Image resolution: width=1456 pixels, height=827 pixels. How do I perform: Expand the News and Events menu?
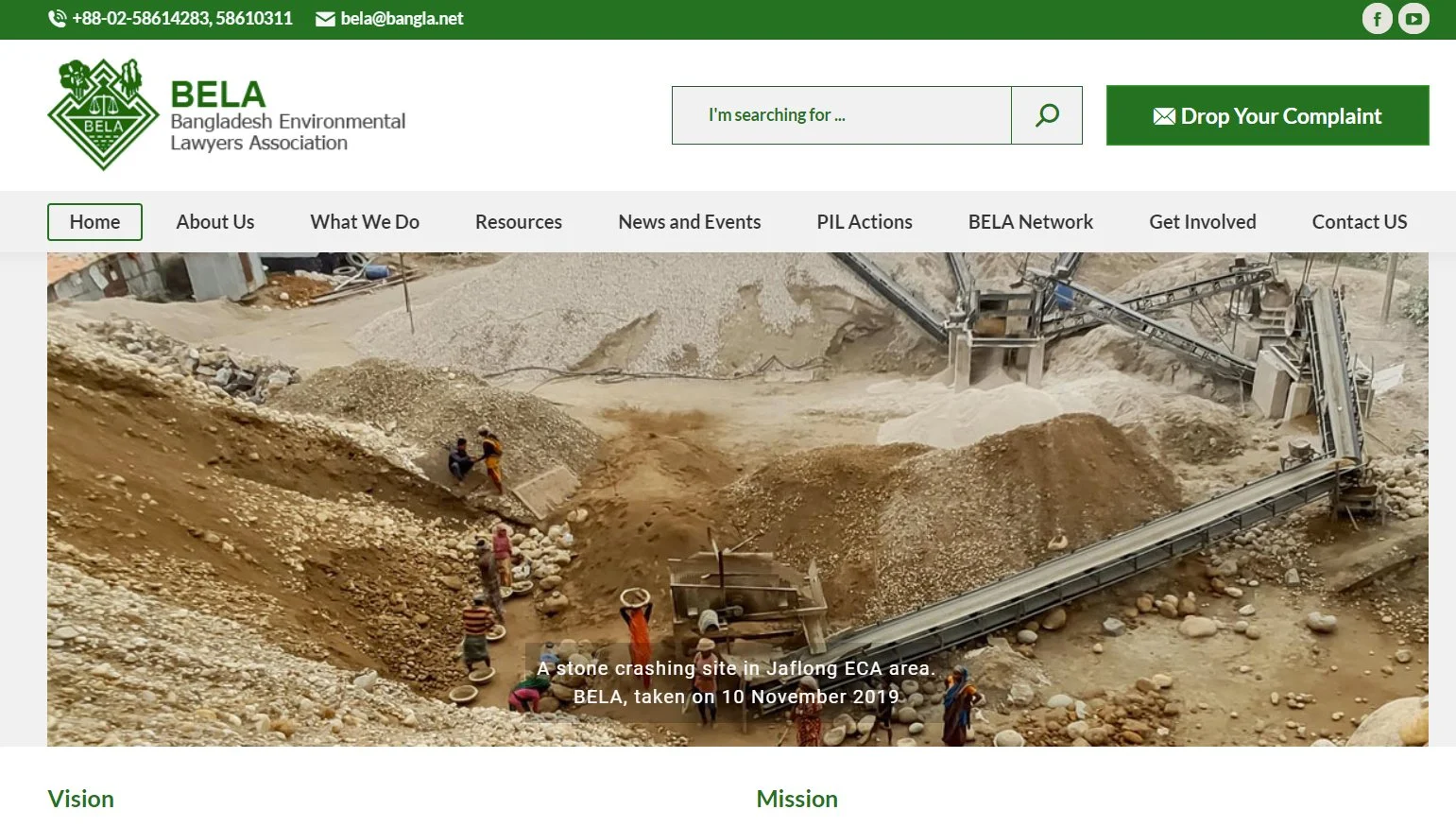[x=690, y=222]
